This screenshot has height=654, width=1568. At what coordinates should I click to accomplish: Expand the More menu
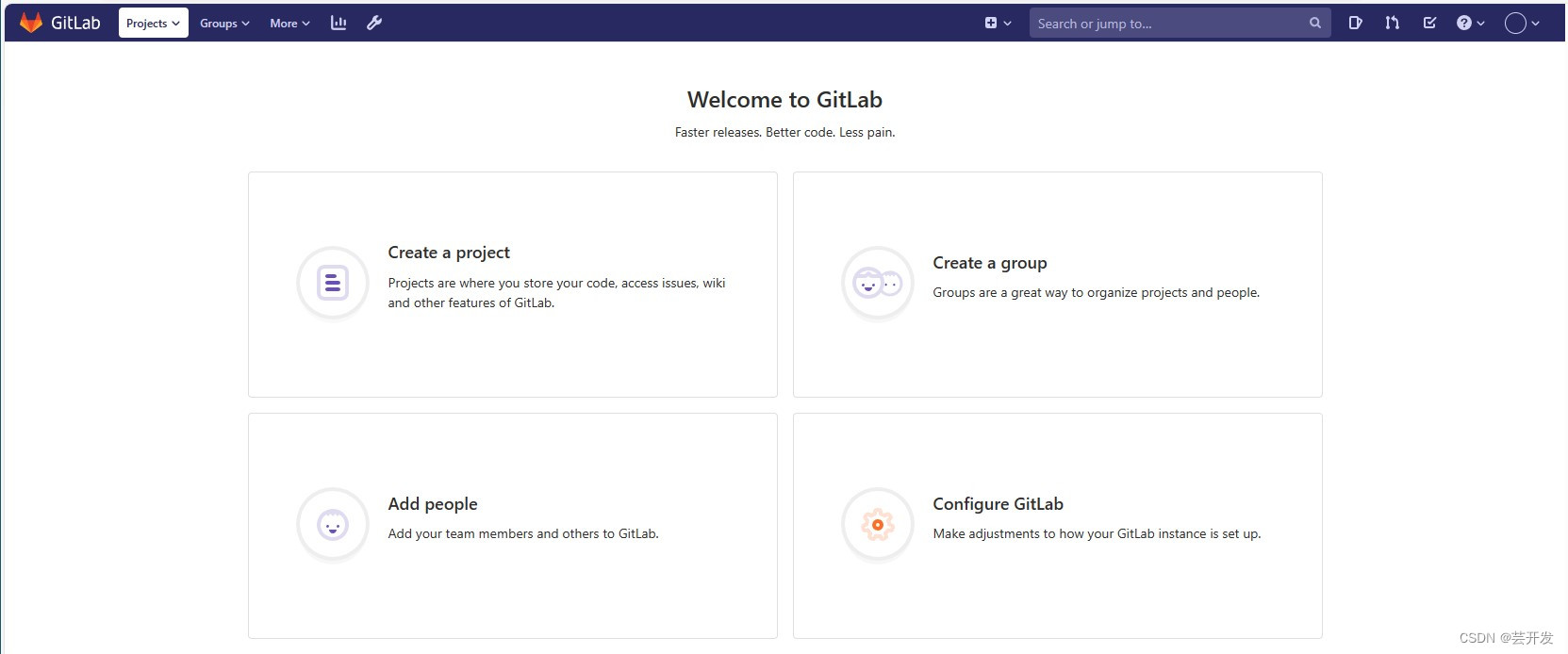point(289,24)
